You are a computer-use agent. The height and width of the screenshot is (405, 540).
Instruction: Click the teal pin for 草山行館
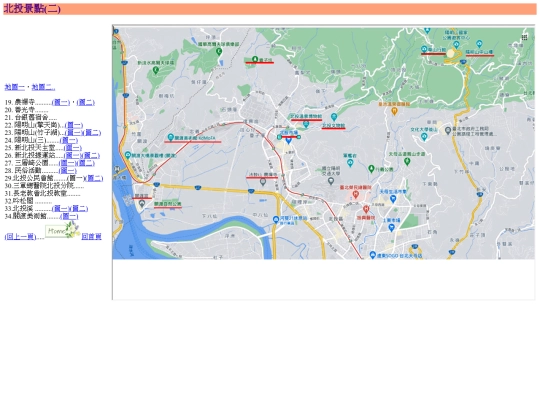pos(424,50)
